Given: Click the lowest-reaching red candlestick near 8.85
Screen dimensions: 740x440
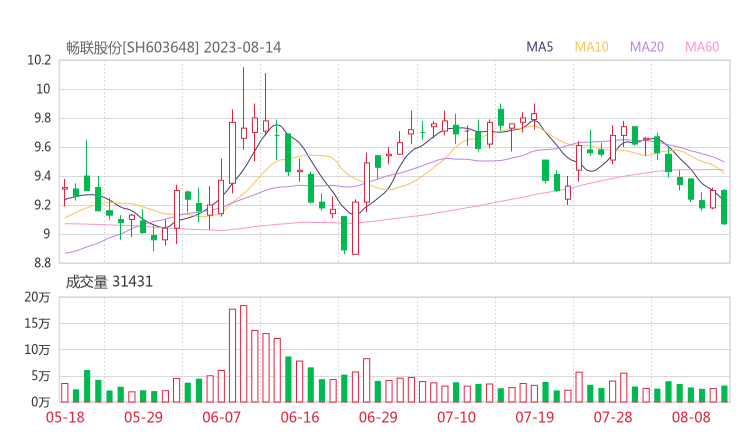Looking at the screenshot, I should (355, 228).
